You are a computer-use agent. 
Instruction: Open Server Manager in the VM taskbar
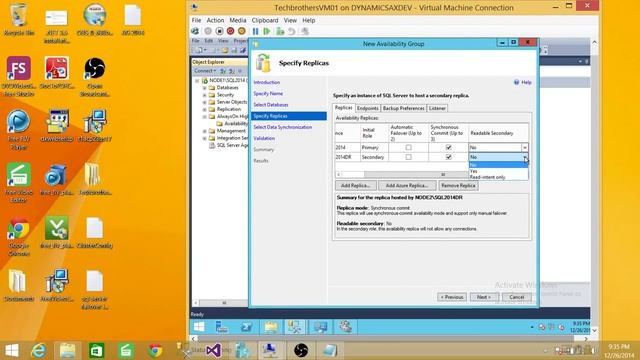(x=222, y=327)
